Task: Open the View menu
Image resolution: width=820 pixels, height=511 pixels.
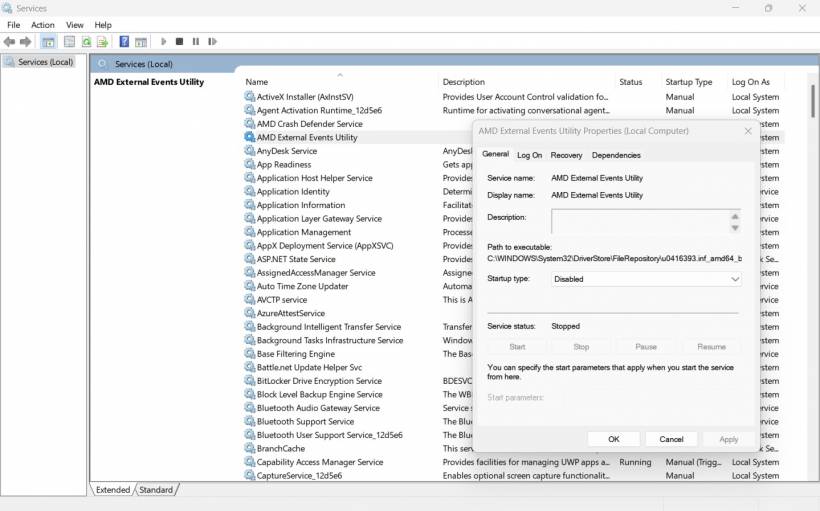Action: point(74,25)
